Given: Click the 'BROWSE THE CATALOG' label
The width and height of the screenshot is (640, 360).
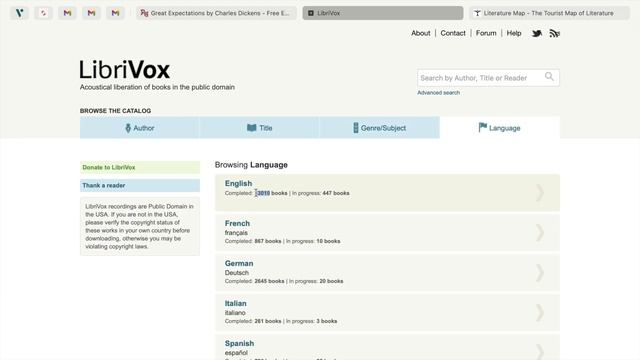Looking at the screenshot, I should tap(116, 111).
